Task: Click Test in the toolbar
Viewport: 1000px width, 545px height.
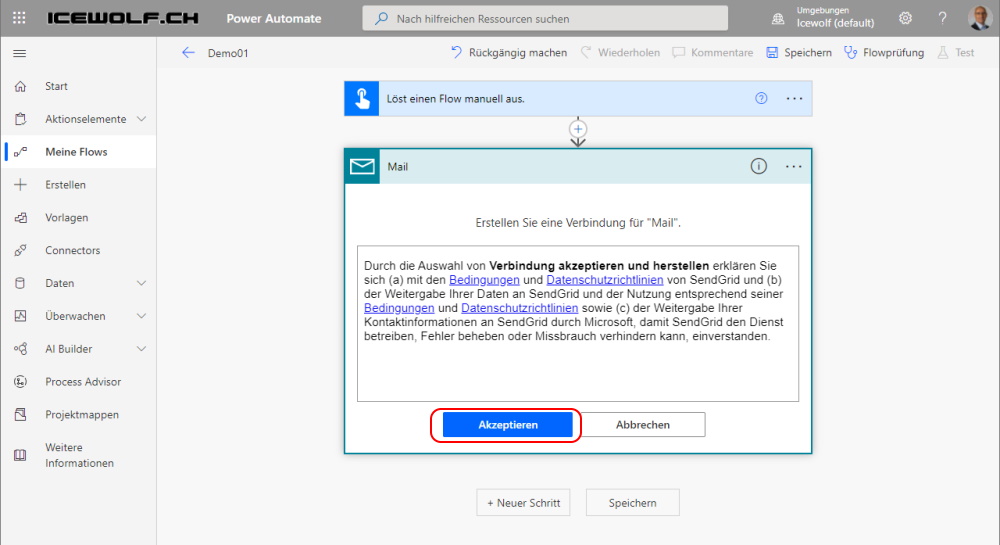Action: pos(955,53)
